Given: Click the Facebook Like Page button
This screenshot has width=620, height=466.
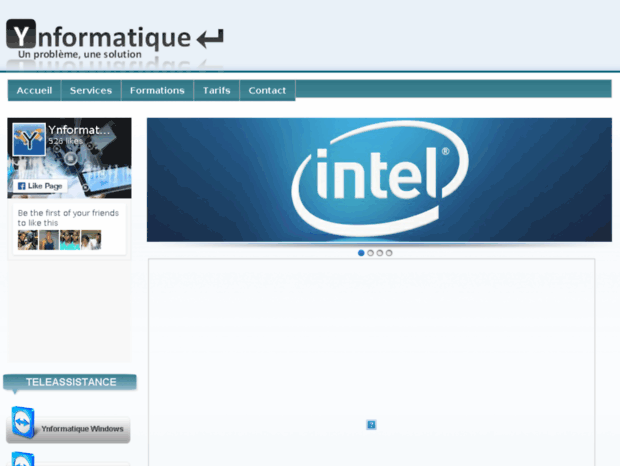Looking at the screenshot, I should tap(40, 186).
